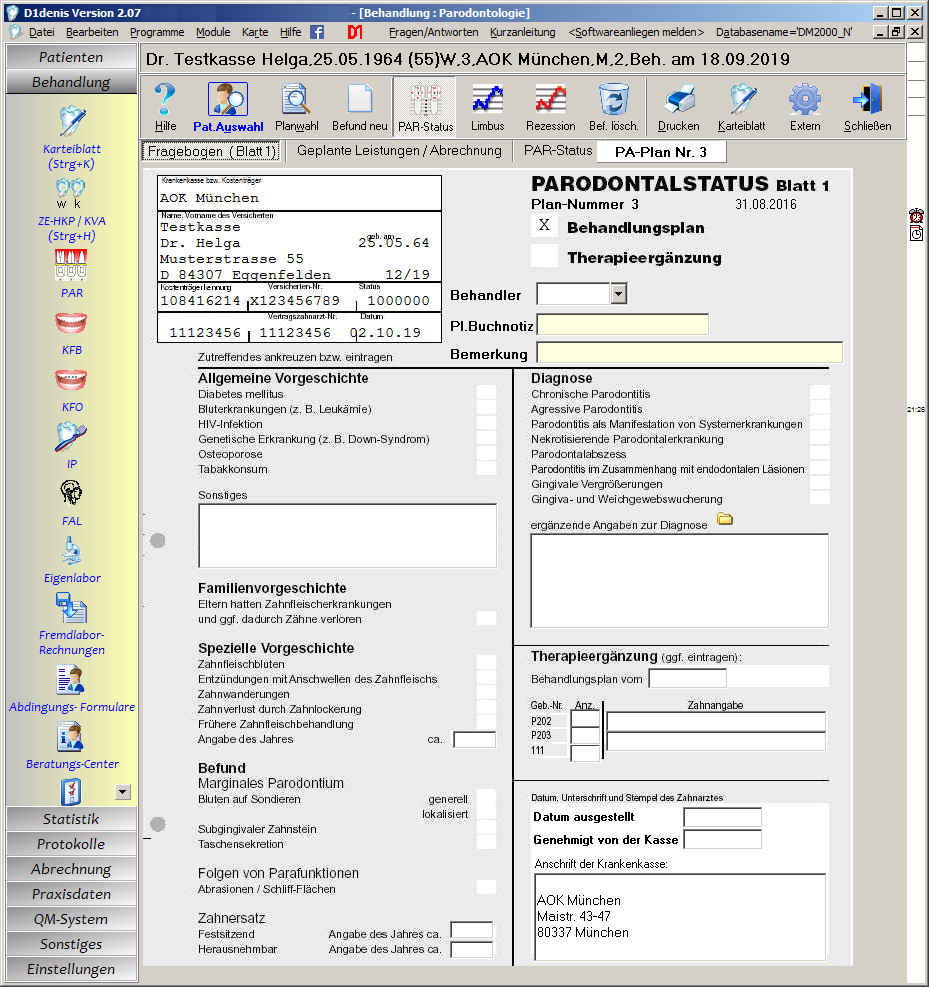This screenshot has width=929, height=987.
Task: Open the Behandler dropdown
Action: pyautogui.click(x=619, y=294)
